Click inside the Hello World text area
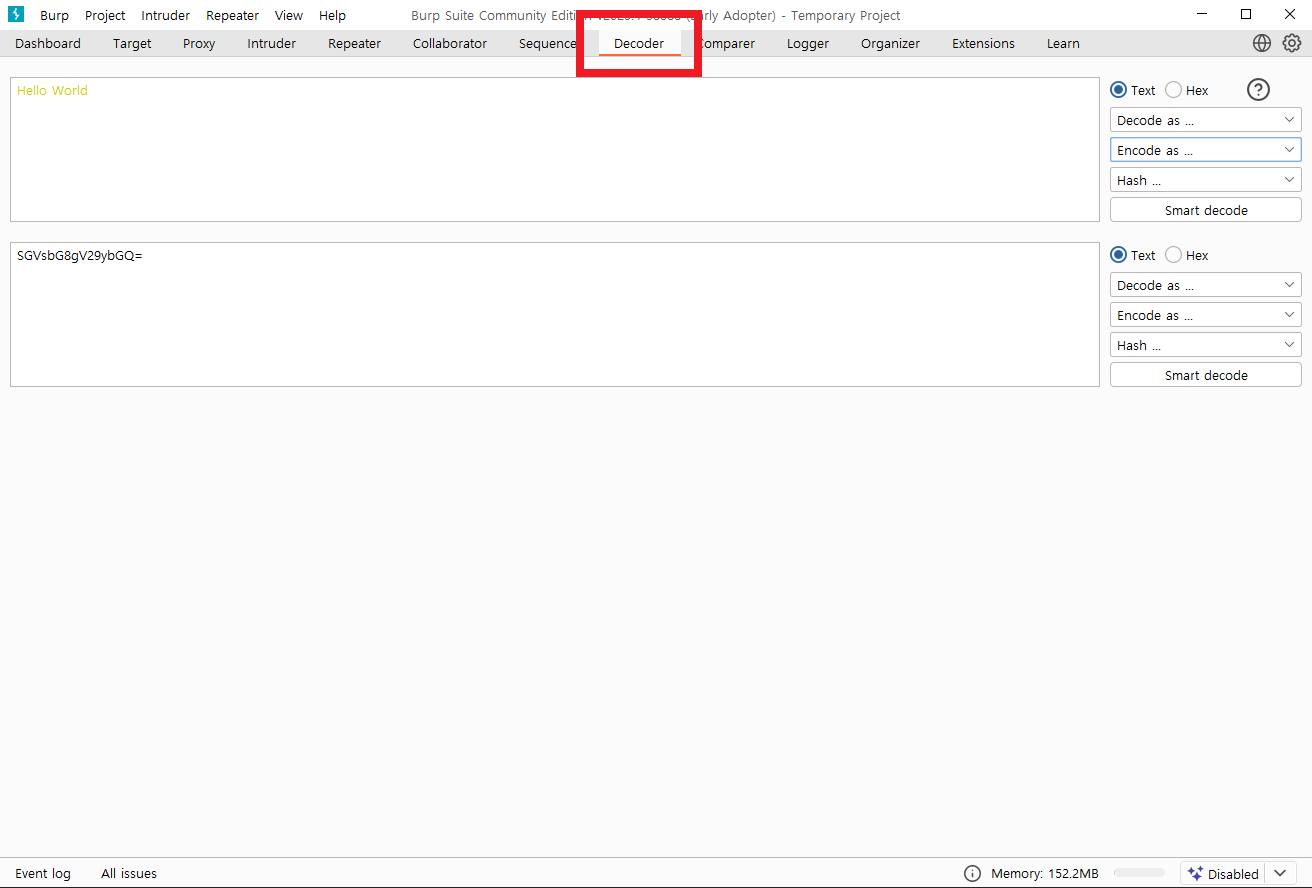 click(555, 150)
